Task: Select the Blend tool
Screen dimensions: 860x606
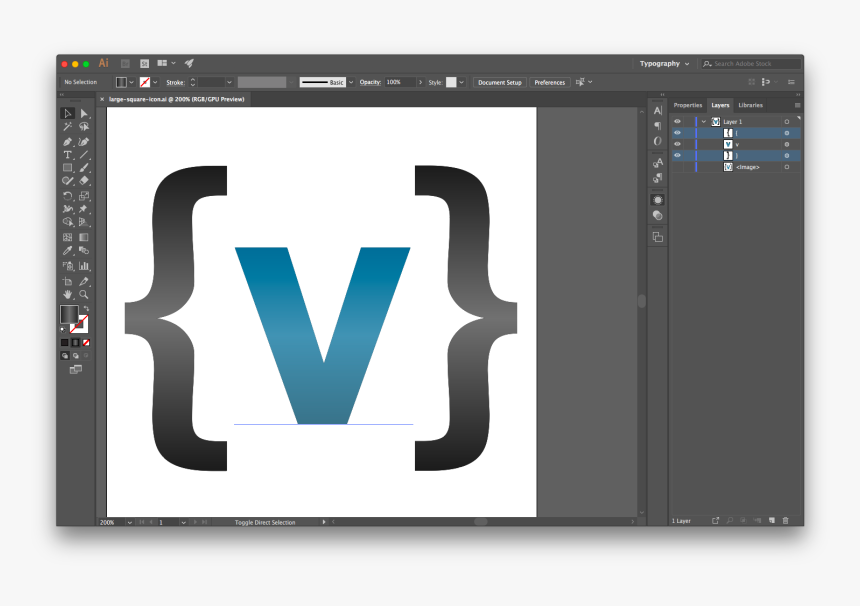Action: pos(84,251)
